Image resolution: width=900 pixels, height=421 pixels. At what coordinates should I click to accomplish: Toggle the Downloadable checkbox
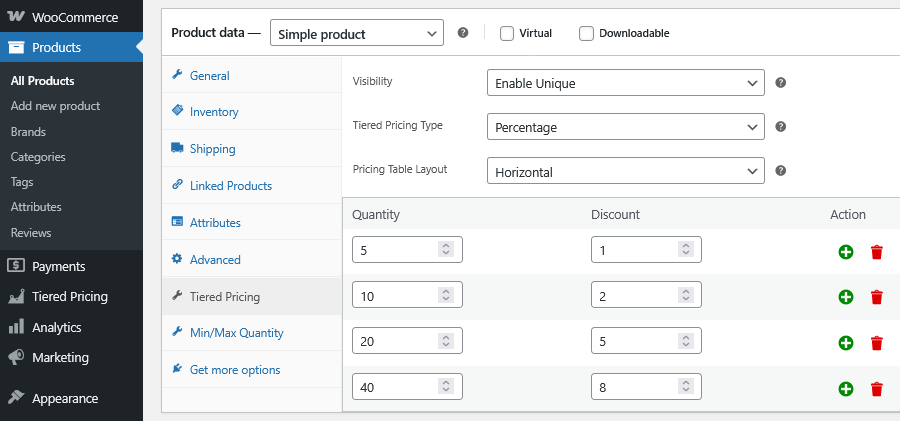[586, 33]
